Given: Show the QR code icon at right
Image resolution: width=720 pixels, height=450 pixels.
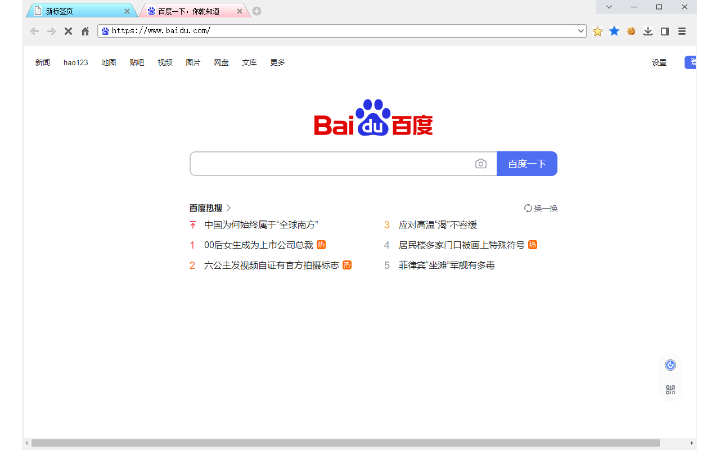Looking at the screenshot, I should click(x=670, y=389).
